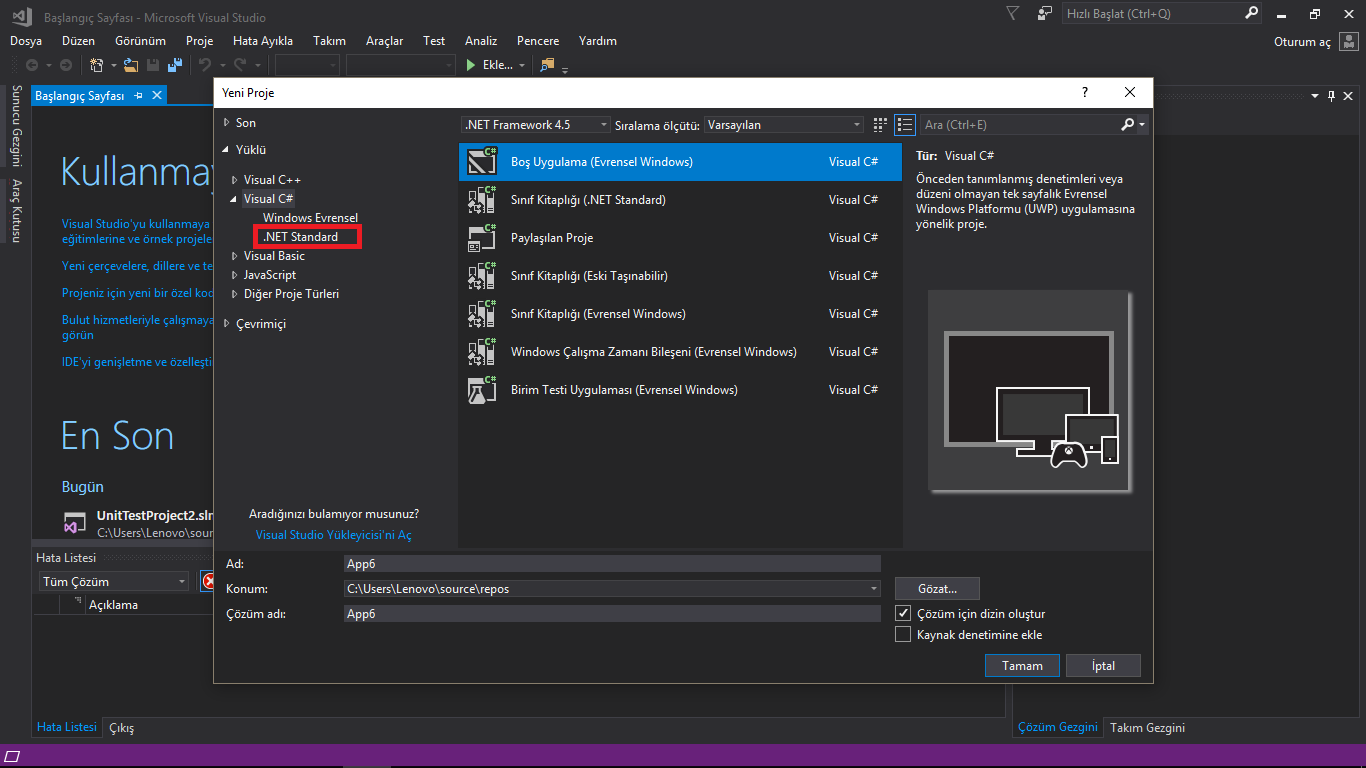The width and height of the screenshot is (1366, 768).
Task: Expand the JavaScript tree node
Action: [x=235, y=275]
